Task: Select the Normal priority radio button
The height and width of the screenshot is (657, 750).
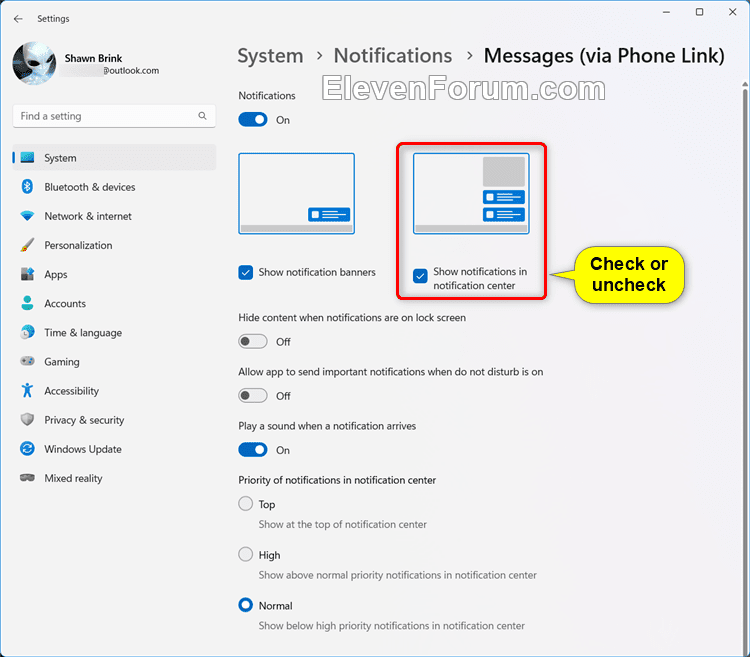Action: [245, 605]
